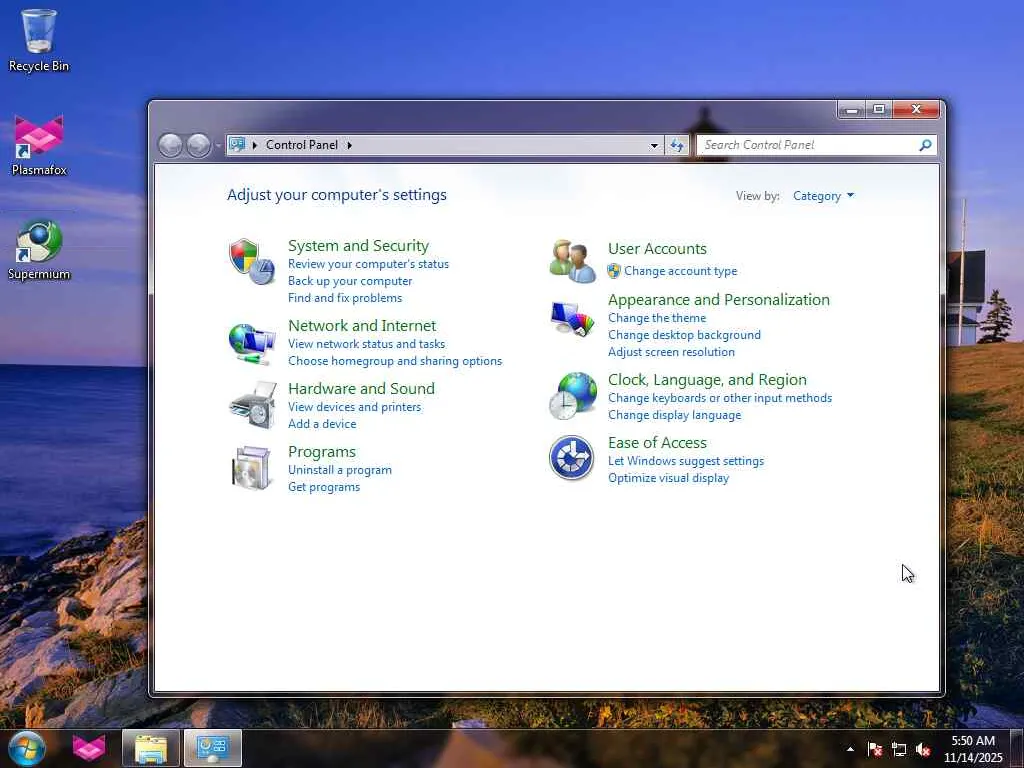Click View devices and printers

coord(355,407)
